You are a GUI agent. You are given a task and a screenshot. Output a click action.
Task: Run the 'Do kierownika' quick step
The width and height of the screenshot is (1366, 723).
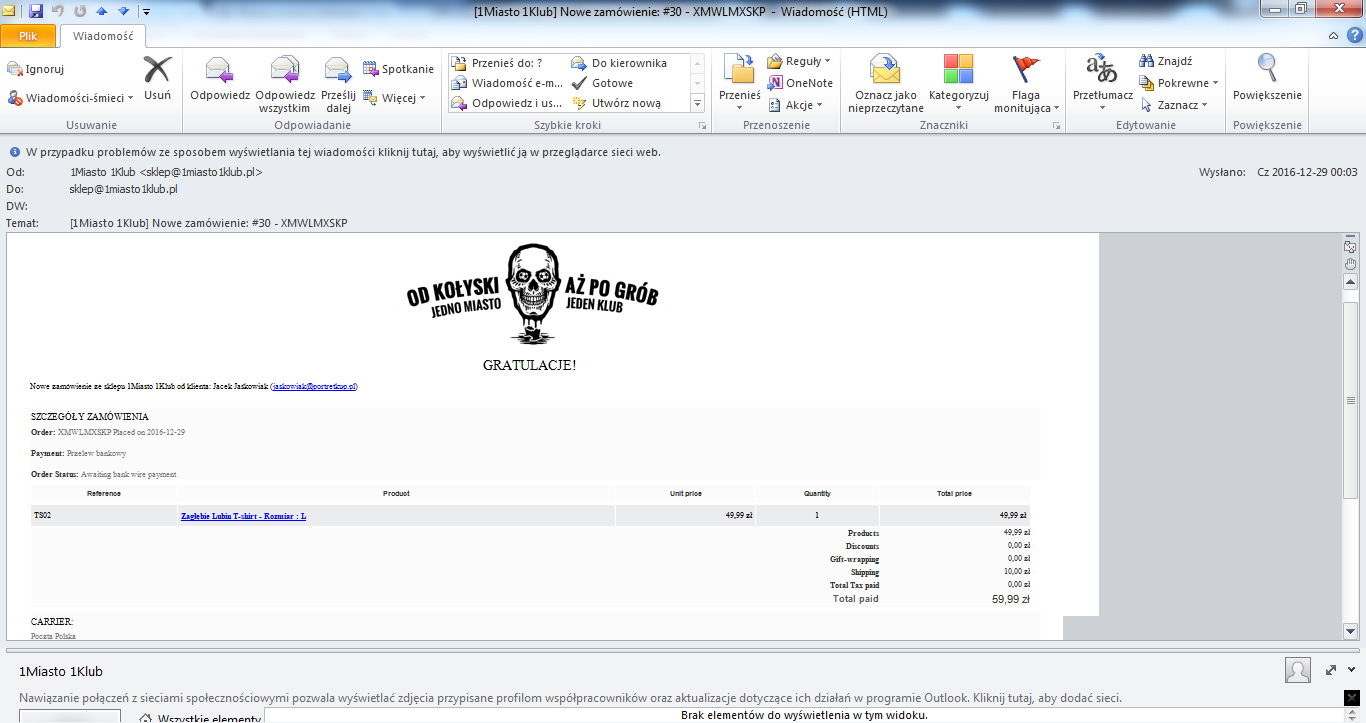(x=619, y=63)
